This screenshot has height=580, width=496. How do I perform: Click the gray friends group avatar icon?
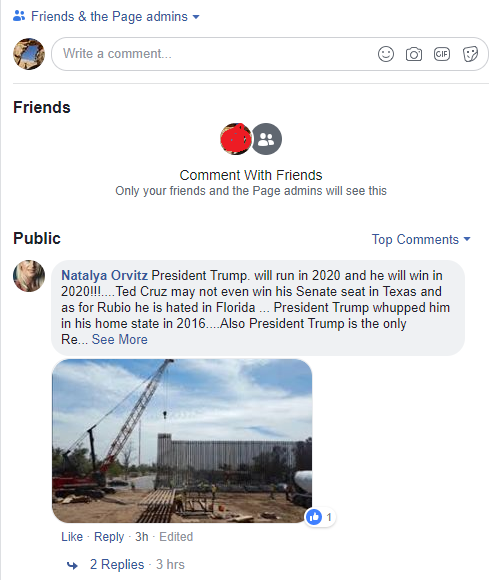(266, 139)
